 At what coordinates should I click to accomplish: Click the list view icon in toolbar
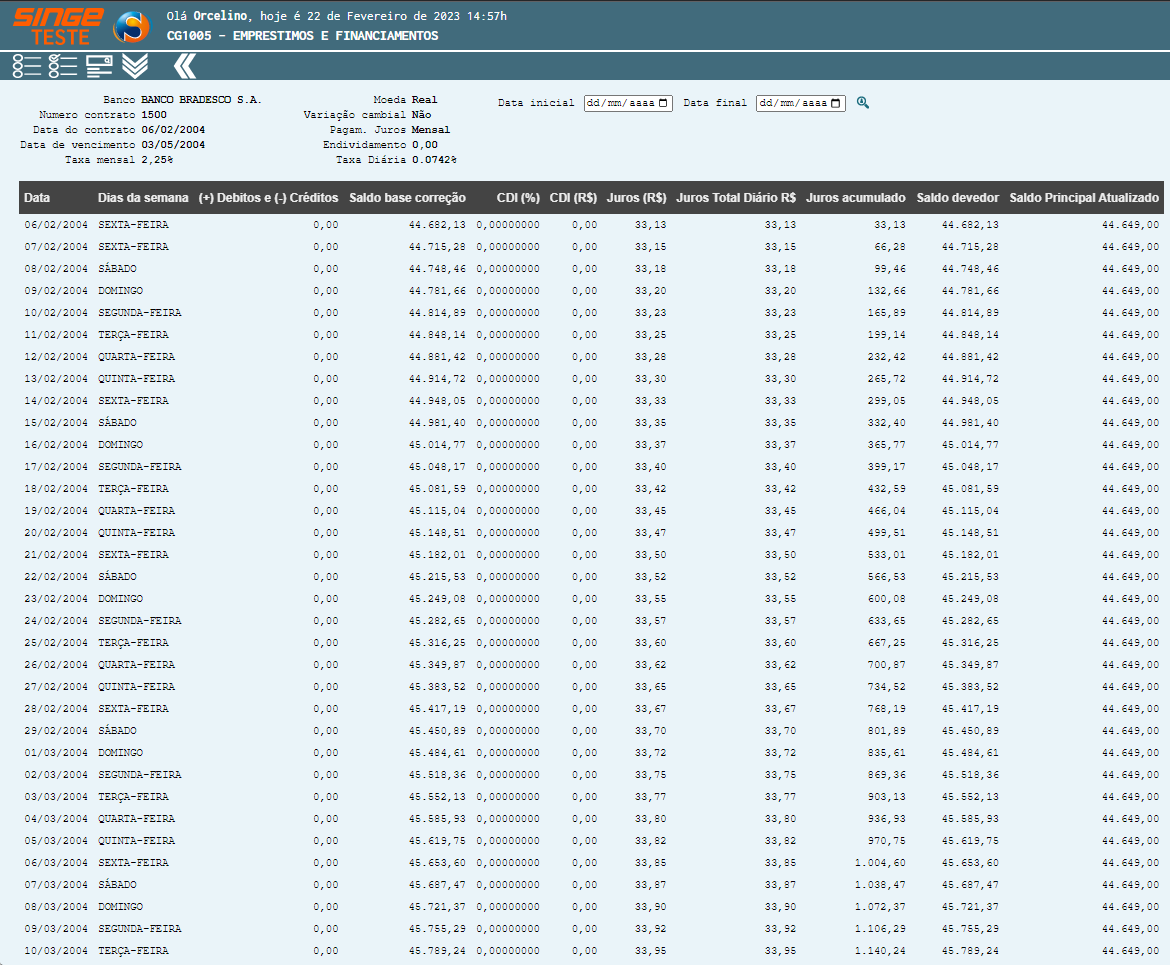27,66
